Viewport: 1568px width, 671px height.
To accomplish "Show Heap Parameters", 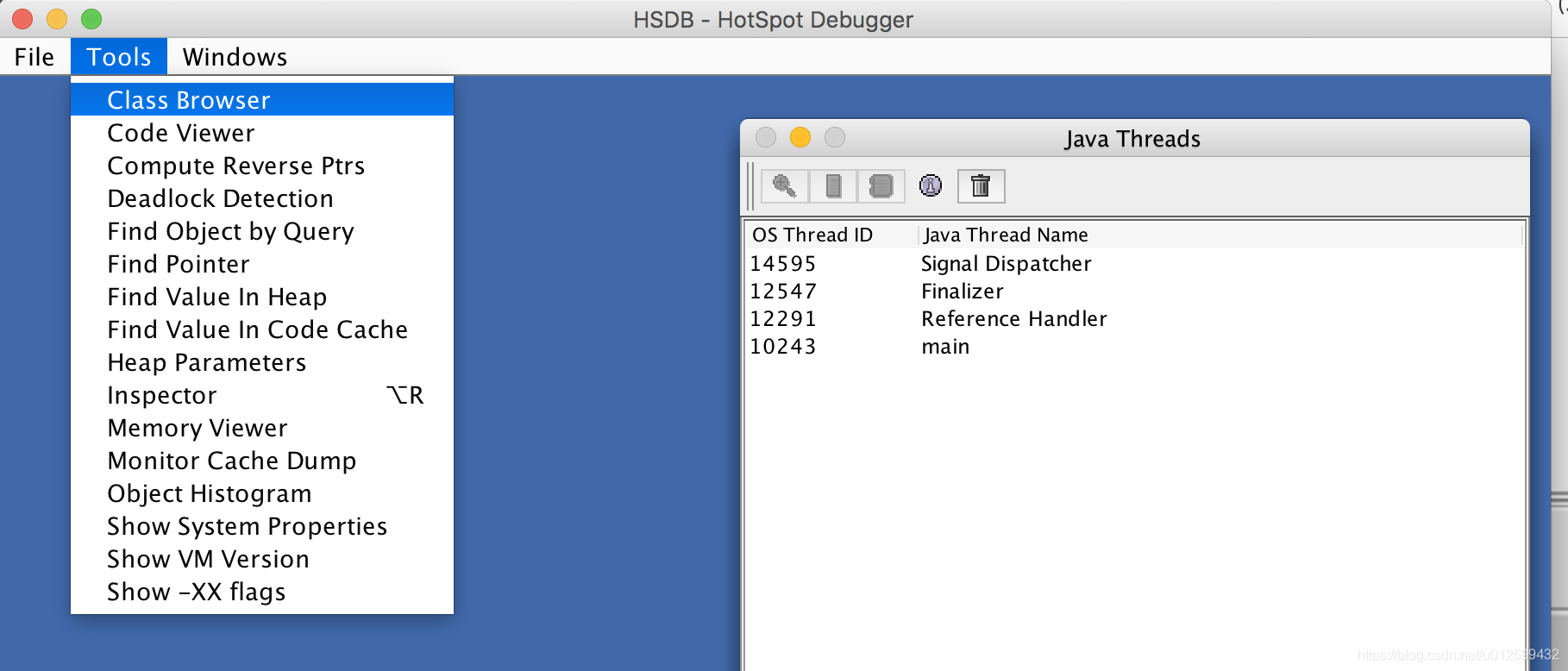I will [x=262, y=361].
